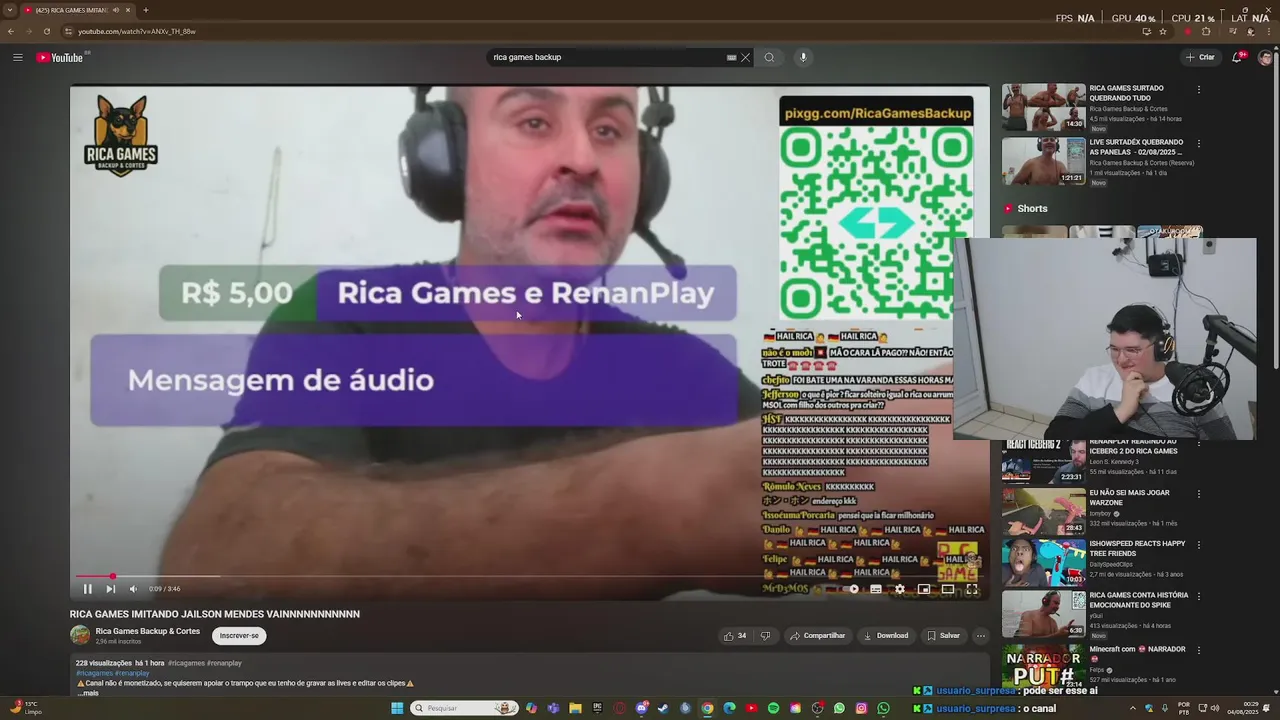Toggle the autoplay switch in the player
The height and width of the screenshot is (720, 1280).
[x=851, y=589]
